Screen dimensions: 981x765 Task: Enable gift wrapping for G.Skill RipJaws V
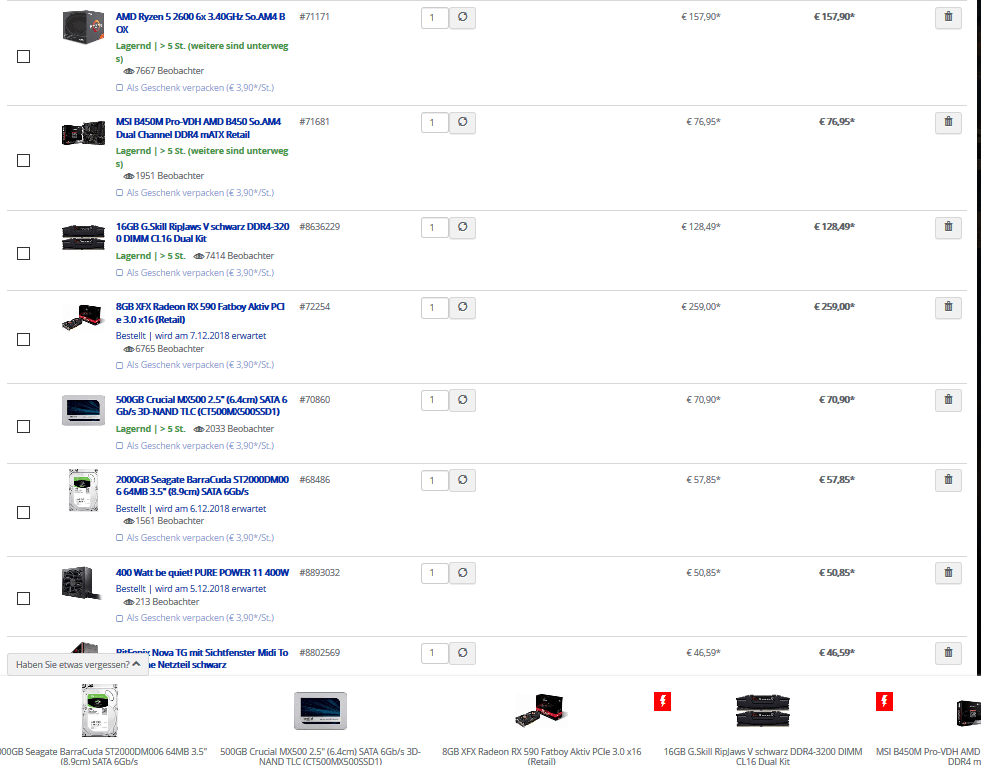[119, 273]
